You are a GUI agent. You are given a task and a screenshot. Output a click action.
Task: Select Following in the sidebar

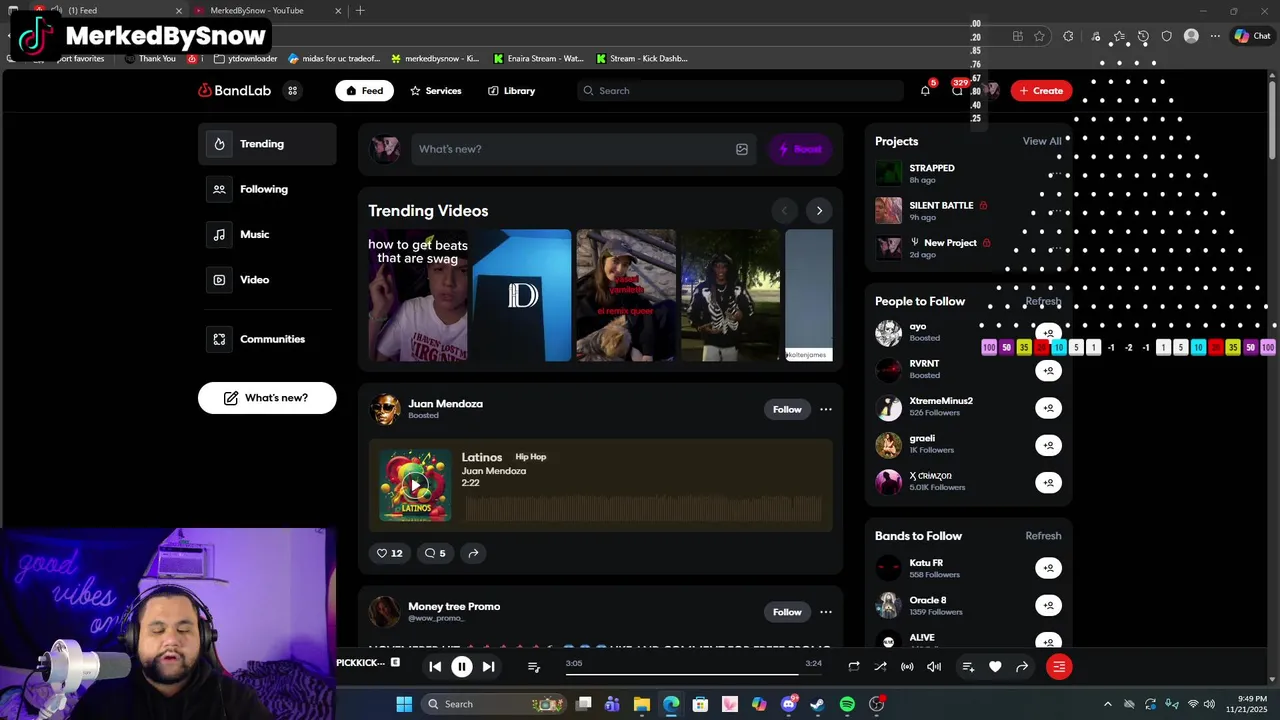click(267, 189)
